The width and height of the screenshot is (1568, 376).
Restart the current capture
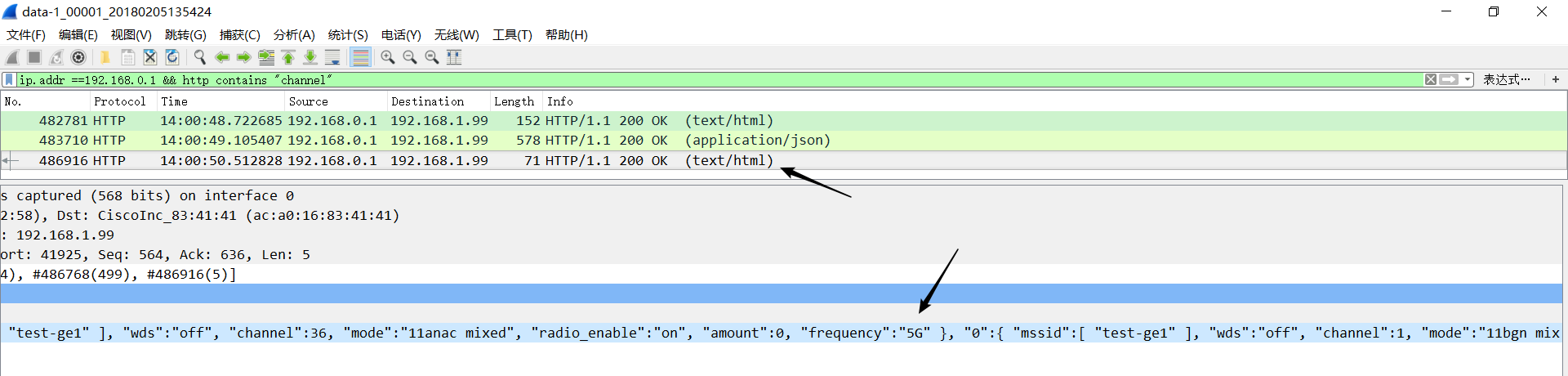[56, 57]
